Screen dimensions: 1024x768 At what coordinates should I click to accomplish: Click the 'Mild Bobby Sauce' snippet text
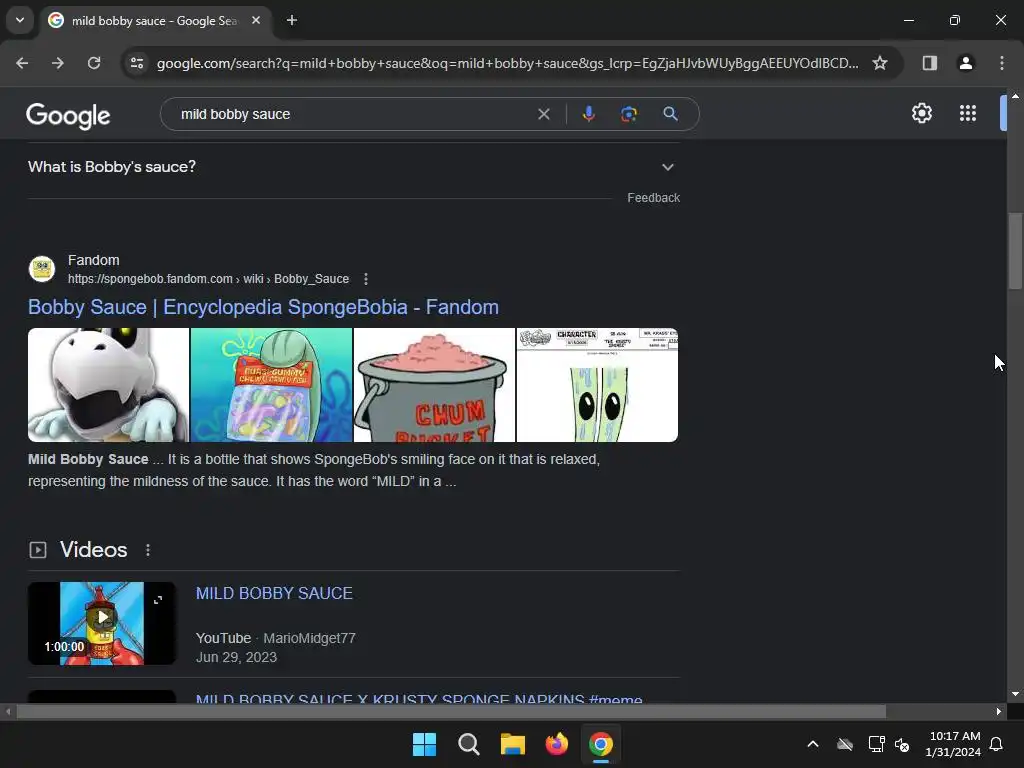click(88, 459)
